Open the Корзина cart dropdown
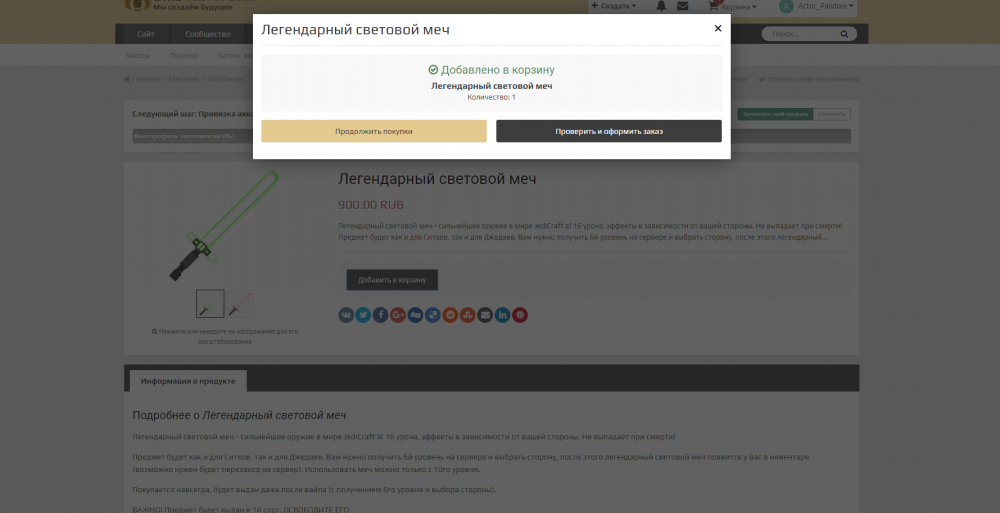1000x513 pixels. coord(733,6)
